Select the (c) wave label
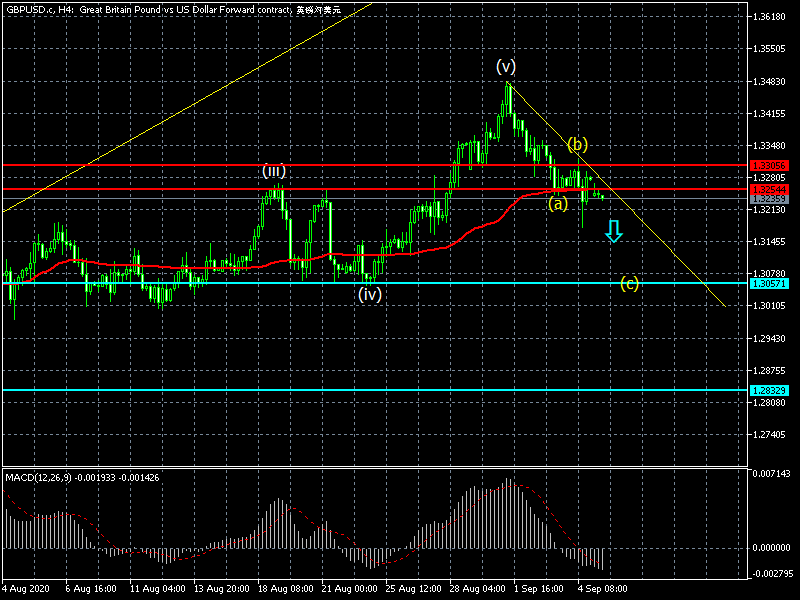The image size is (800, 600). click(629, 283)
